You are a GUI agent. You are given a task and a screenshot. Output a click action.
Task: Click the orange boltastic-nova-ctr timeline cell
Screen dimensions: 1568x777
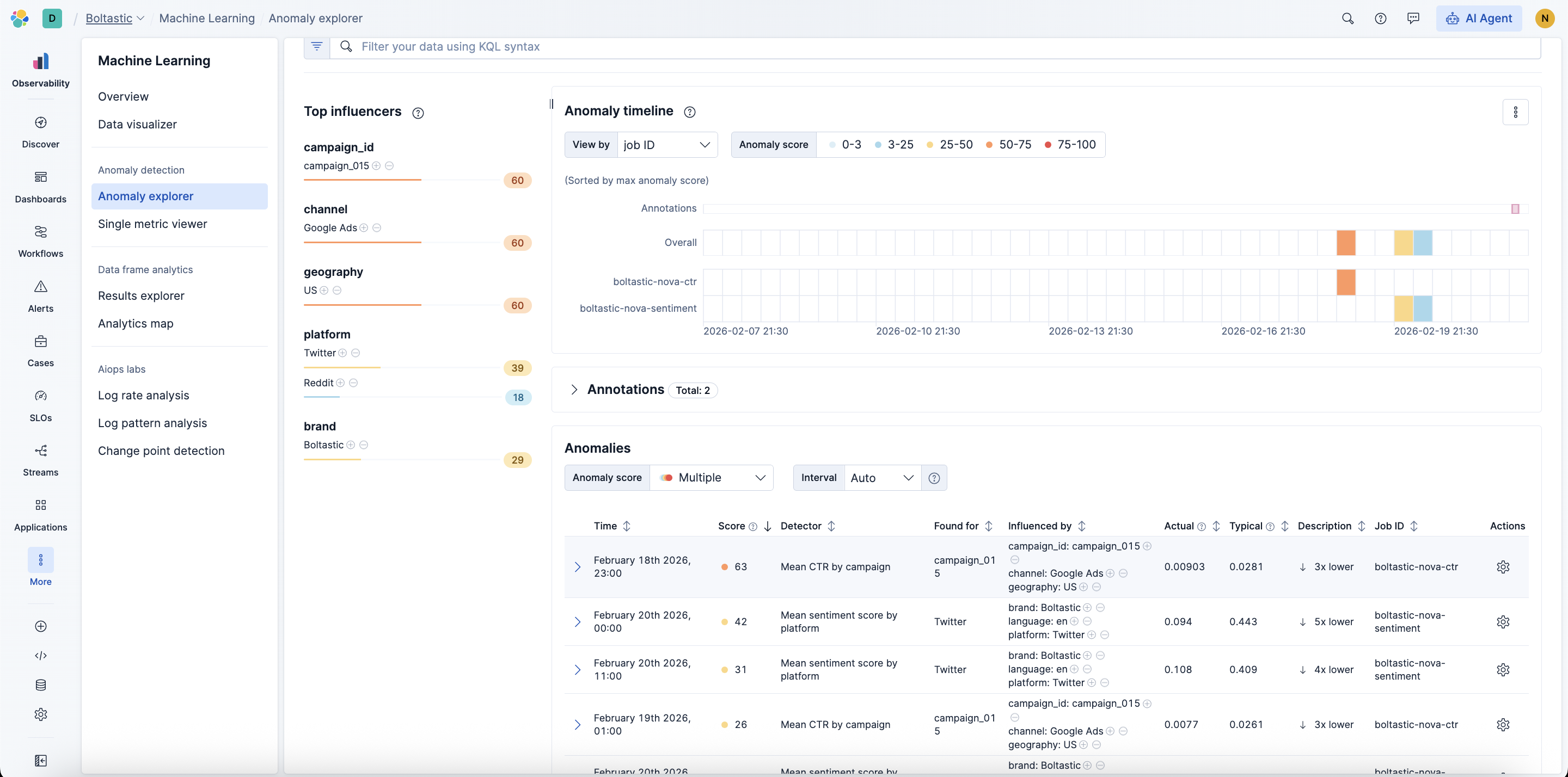[x=1346, y=282]
